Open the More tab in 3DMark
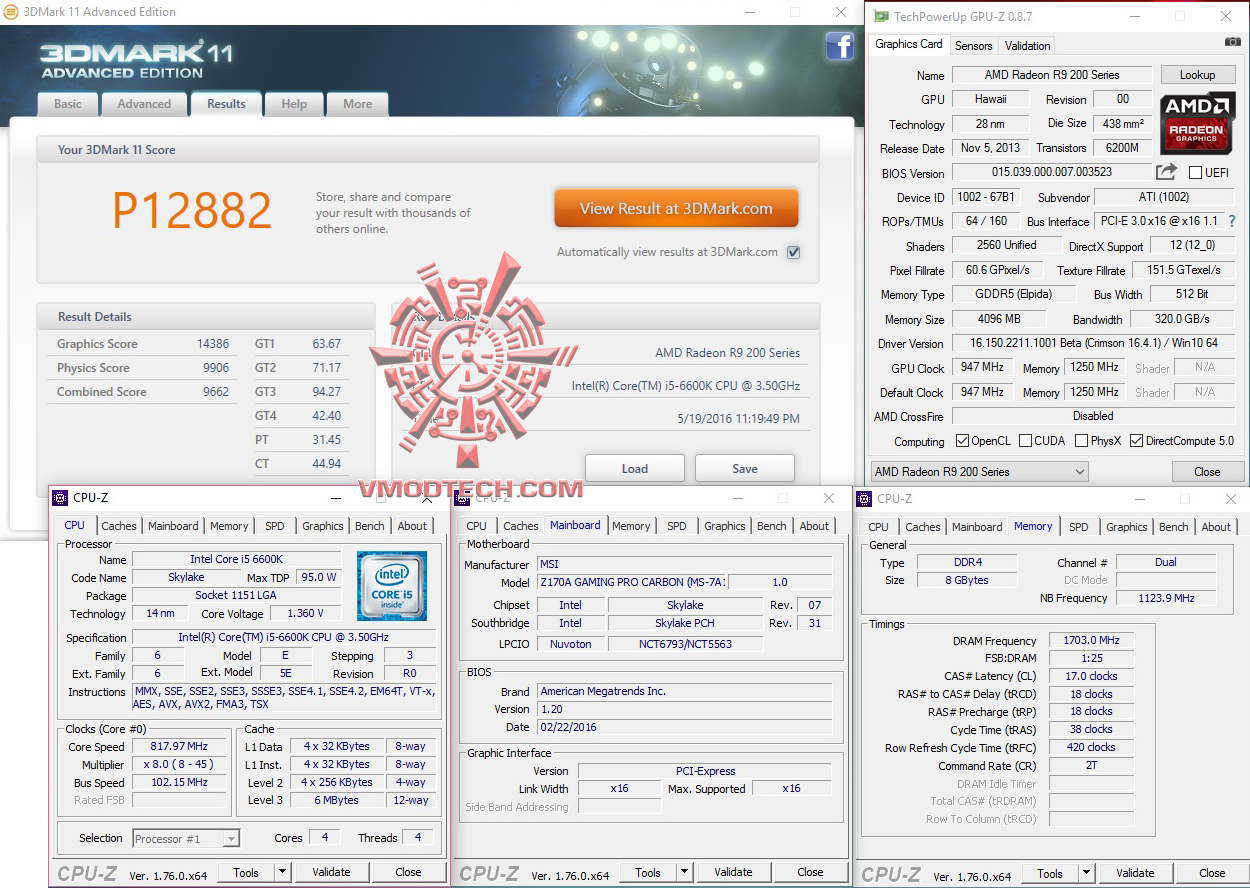The image size is (1250, 888). 357,104
